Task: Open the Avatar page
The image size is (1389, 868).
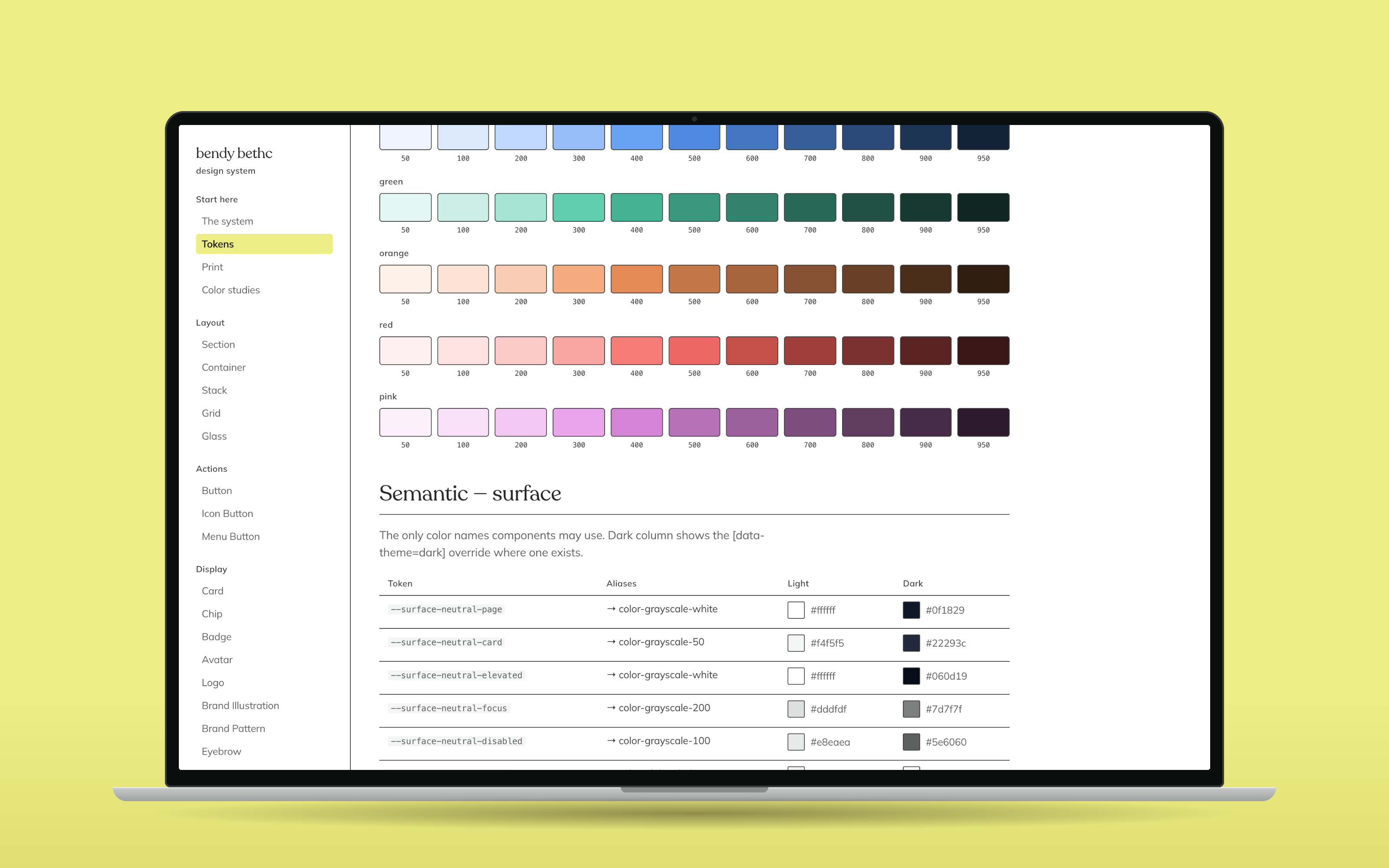Action: [217, 660]
